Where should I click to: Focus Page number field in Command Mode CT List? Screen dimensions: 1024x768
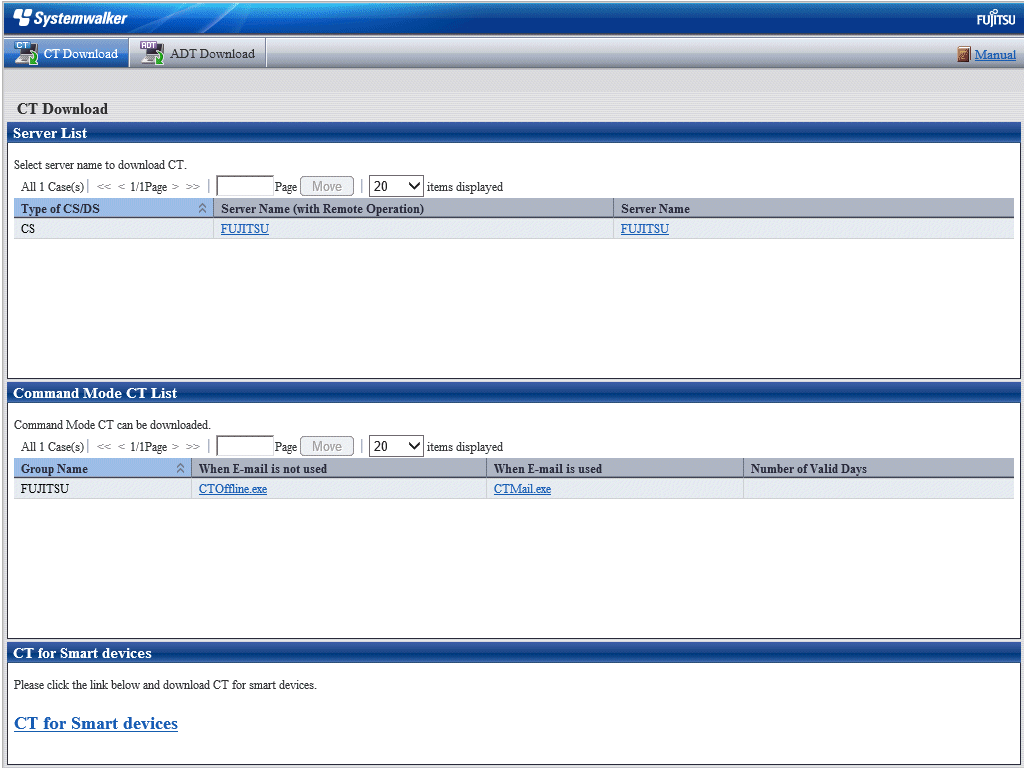coord(245,446)
